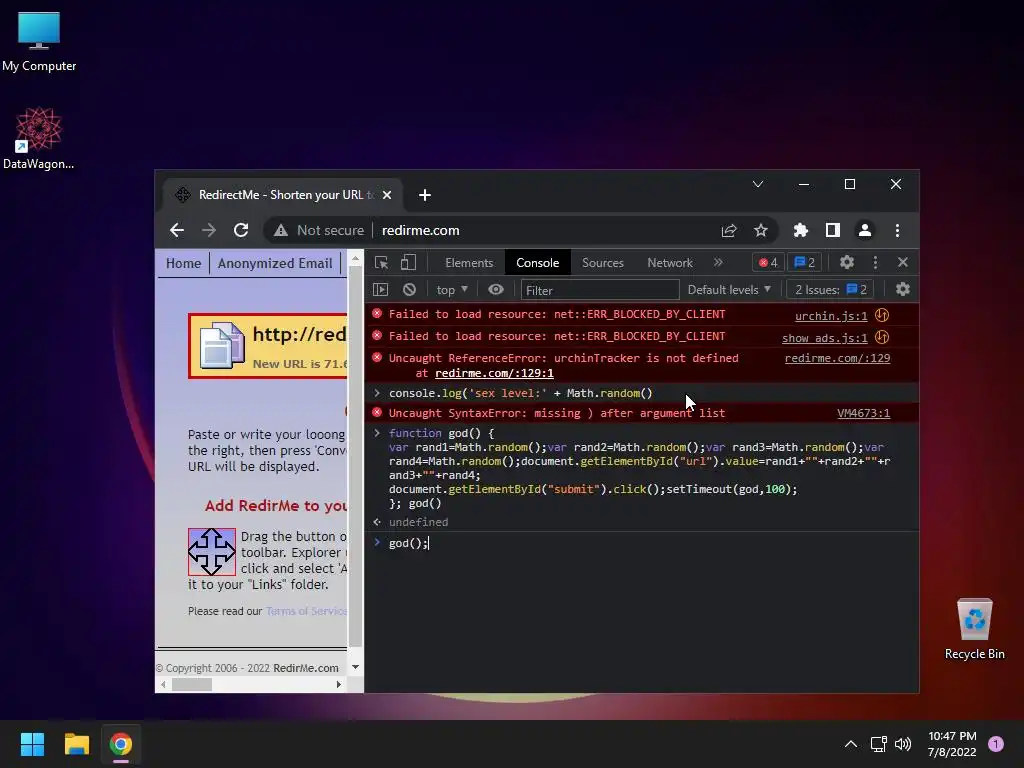
Task: Open File Explorer from taskbar
Action: [76, 744]
